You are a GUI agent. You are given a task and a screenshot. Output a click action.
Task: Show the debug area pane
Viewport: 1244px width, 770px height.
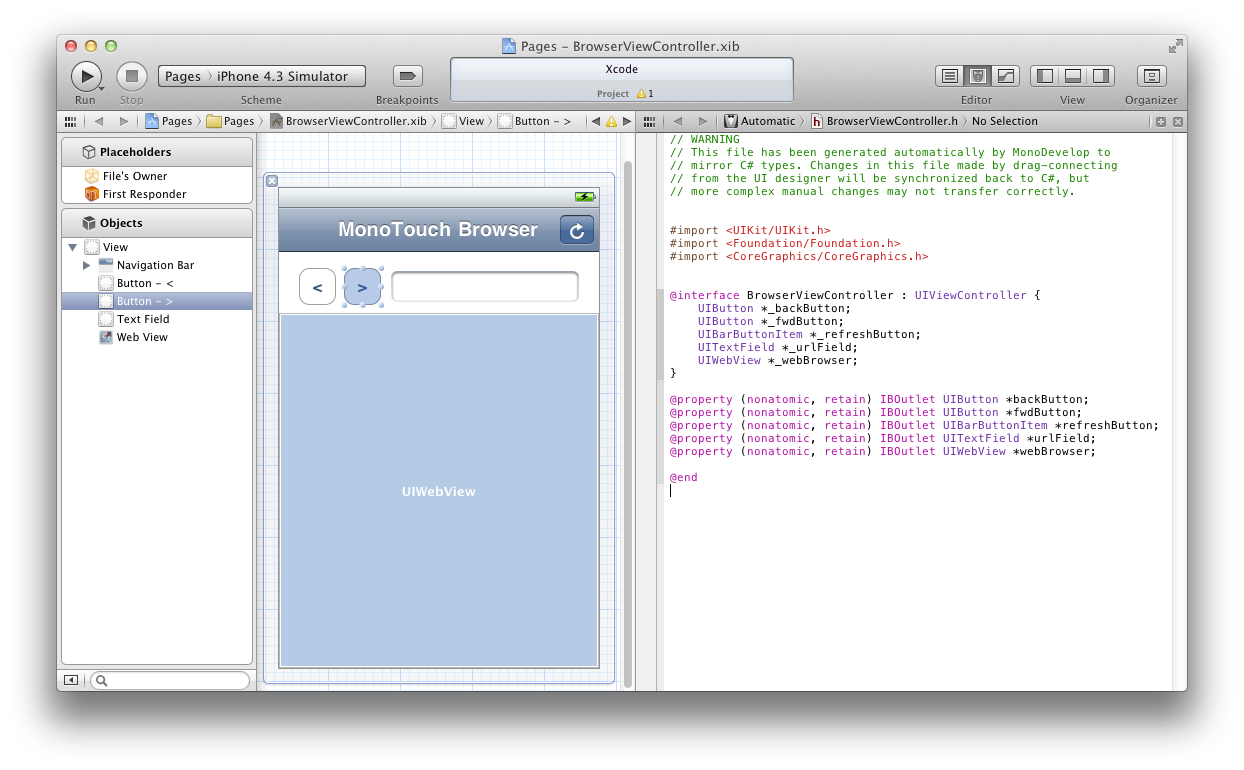[1072, 76]
